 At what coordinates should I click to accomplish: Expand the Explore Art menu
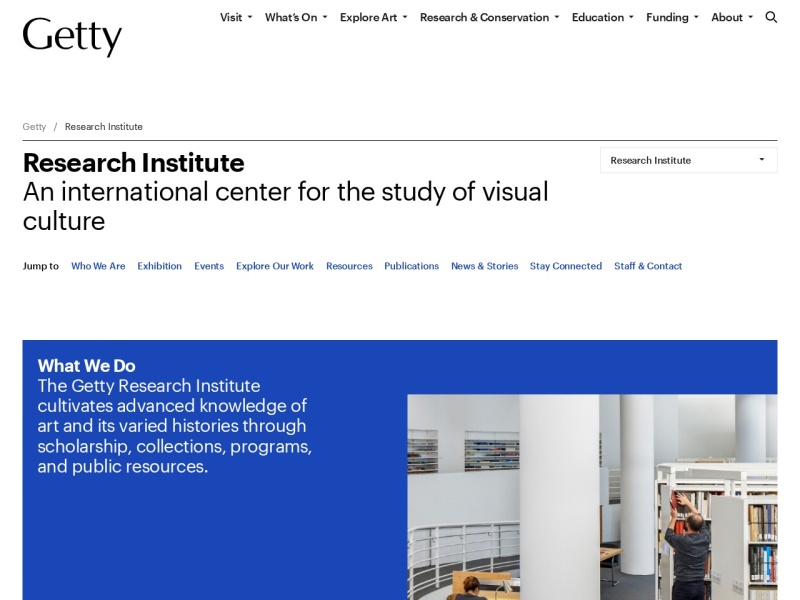pos(373,17)
